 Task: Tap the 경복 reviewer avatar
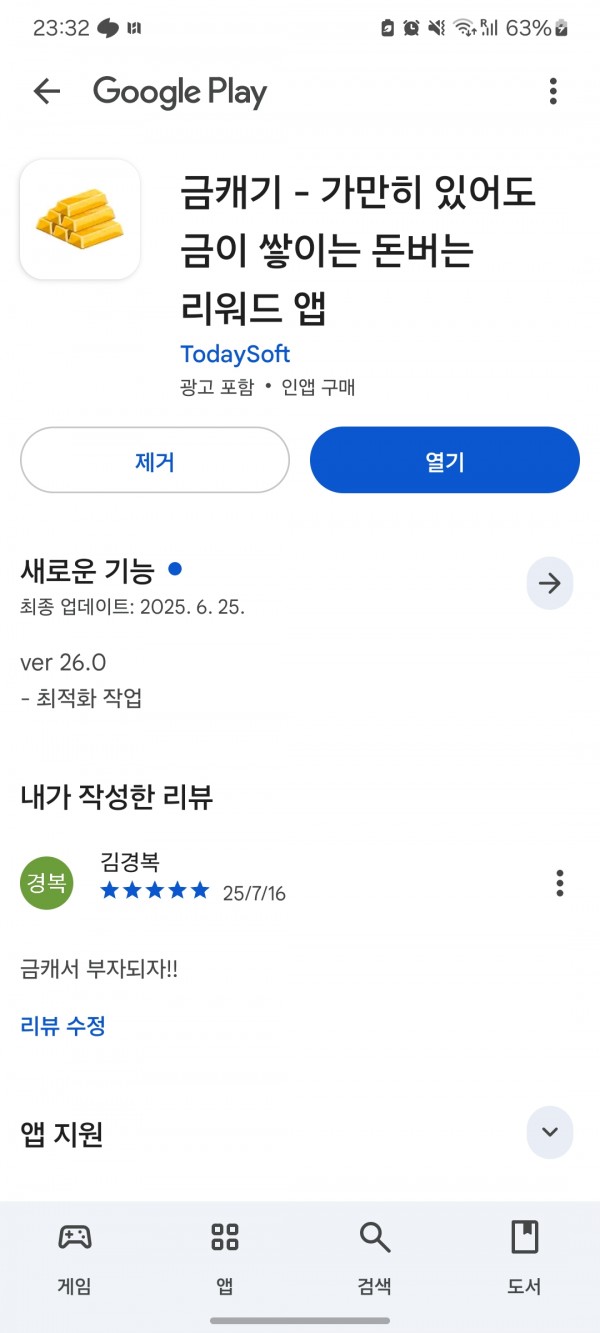coord(47,883)
